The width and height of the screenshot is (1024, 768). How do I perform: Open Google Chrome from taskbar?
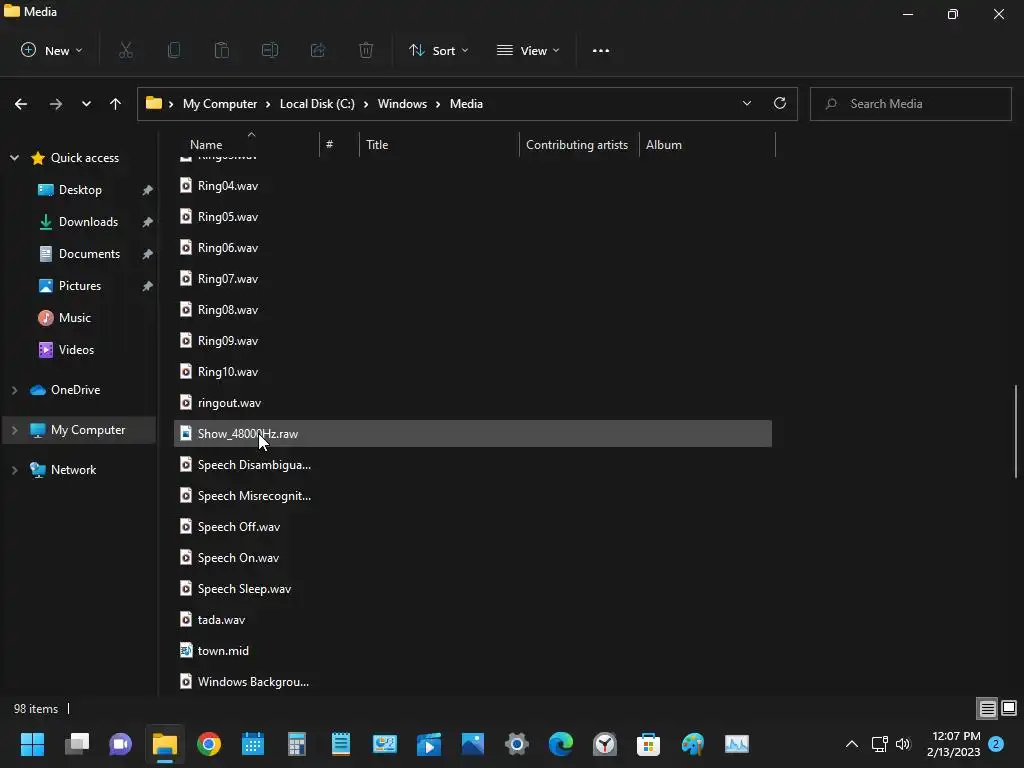209,744
